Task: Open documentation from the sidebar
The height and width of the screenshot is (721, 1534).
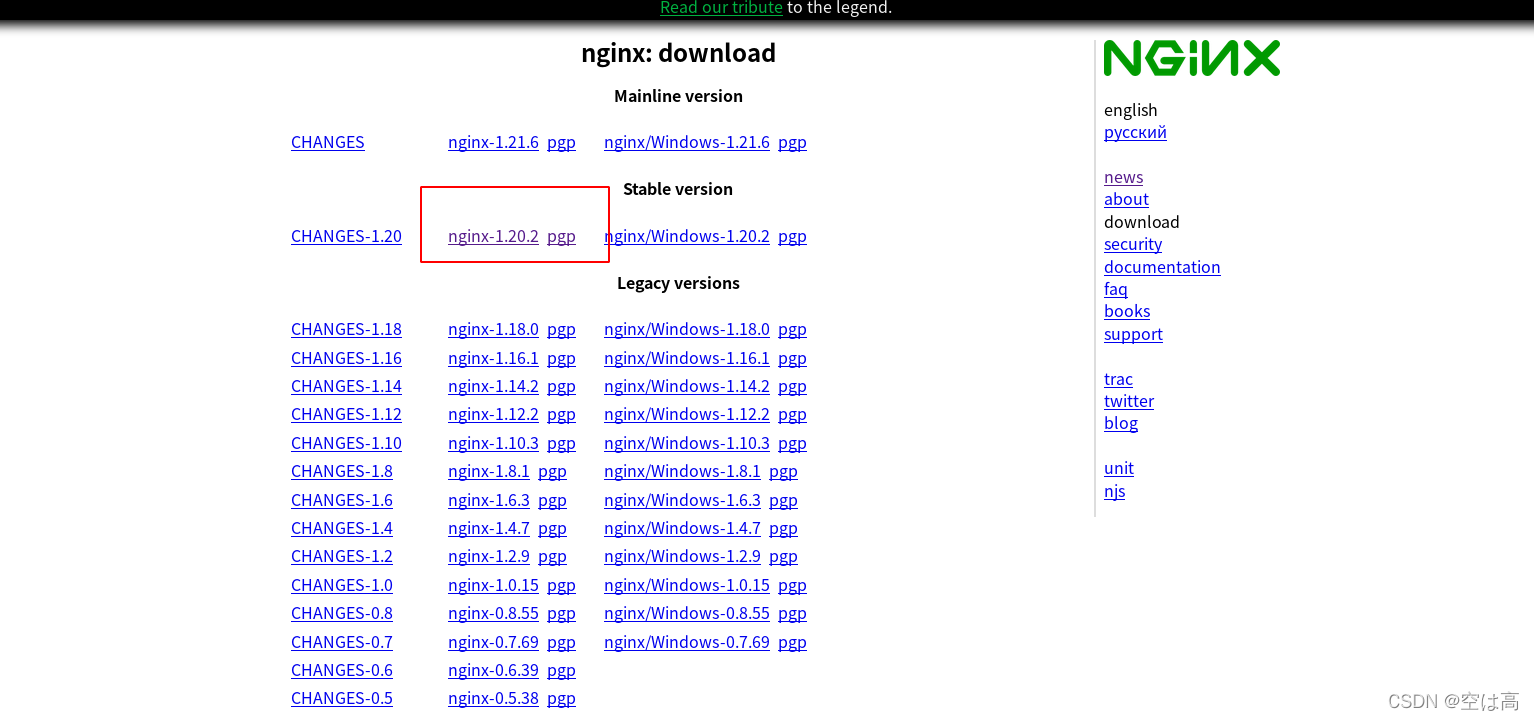Action: (1162, 267)
